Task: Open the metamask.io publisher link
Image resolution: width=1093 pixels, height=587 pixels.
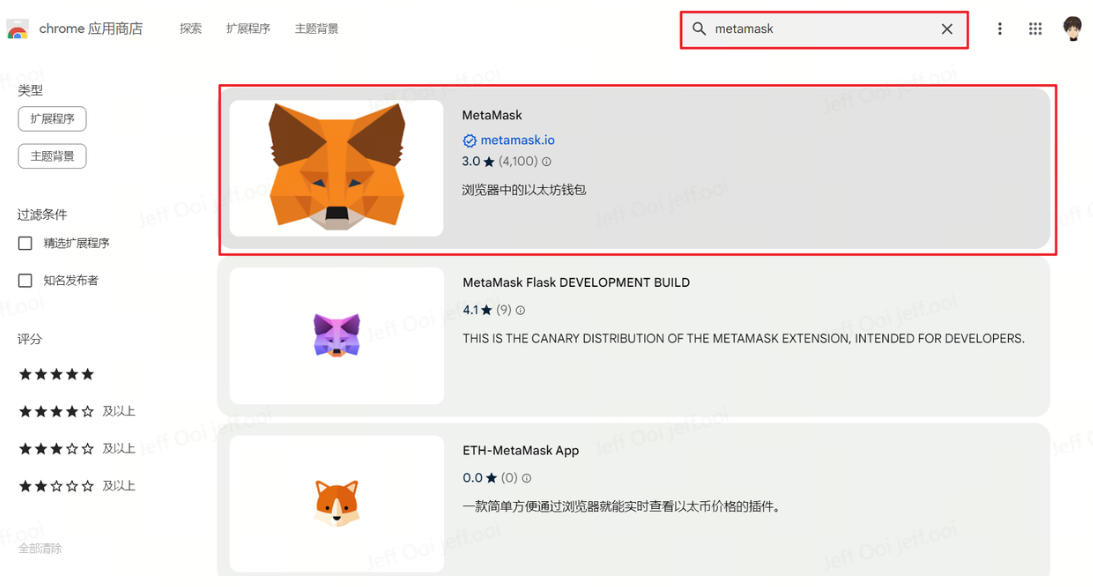Action: coord(517,140)
